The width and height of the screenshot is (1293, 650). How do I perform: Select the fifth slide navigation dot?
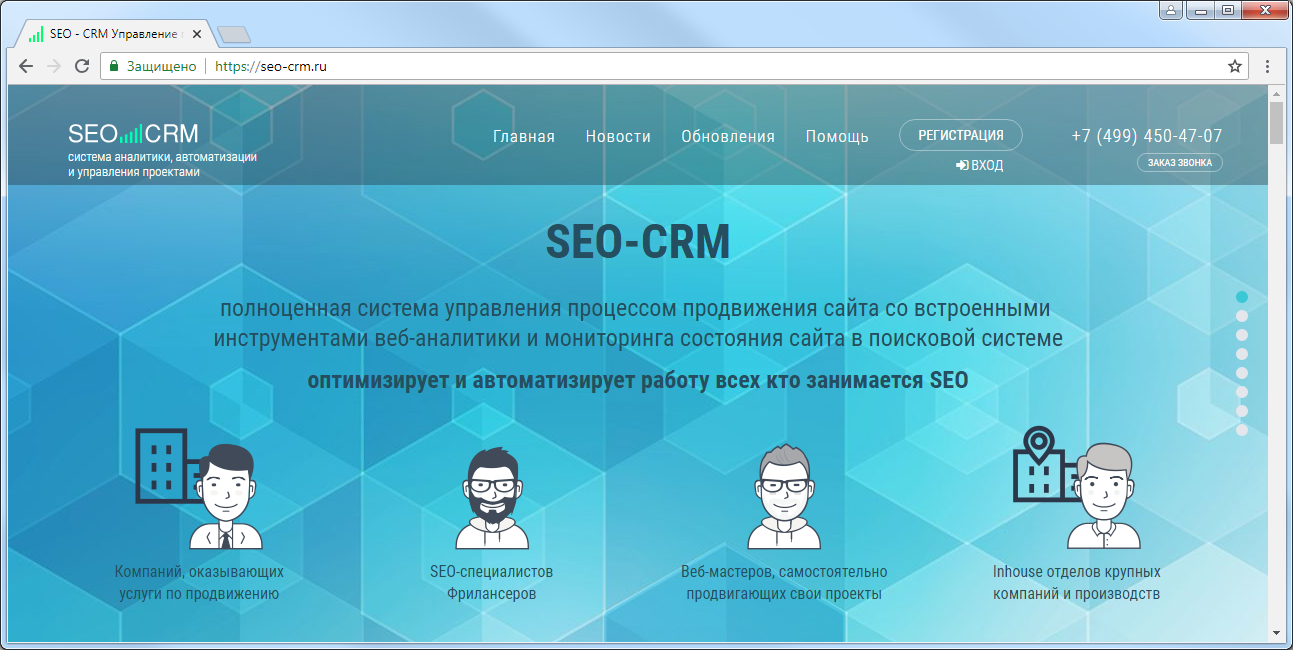pos(1242,373)
